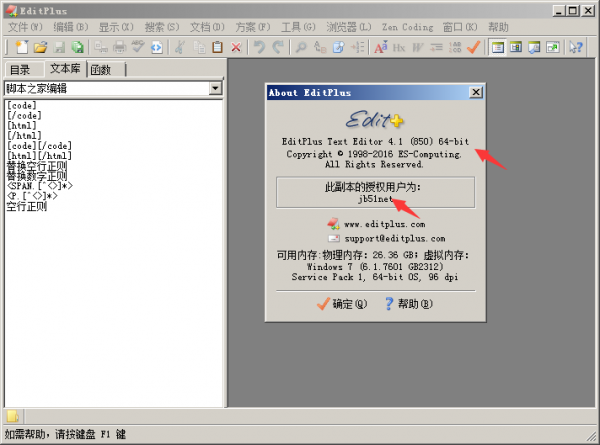Click the go to line icon
Viewport: 600px width, 445px height.
pyautogui.click(x=357, y=47)
